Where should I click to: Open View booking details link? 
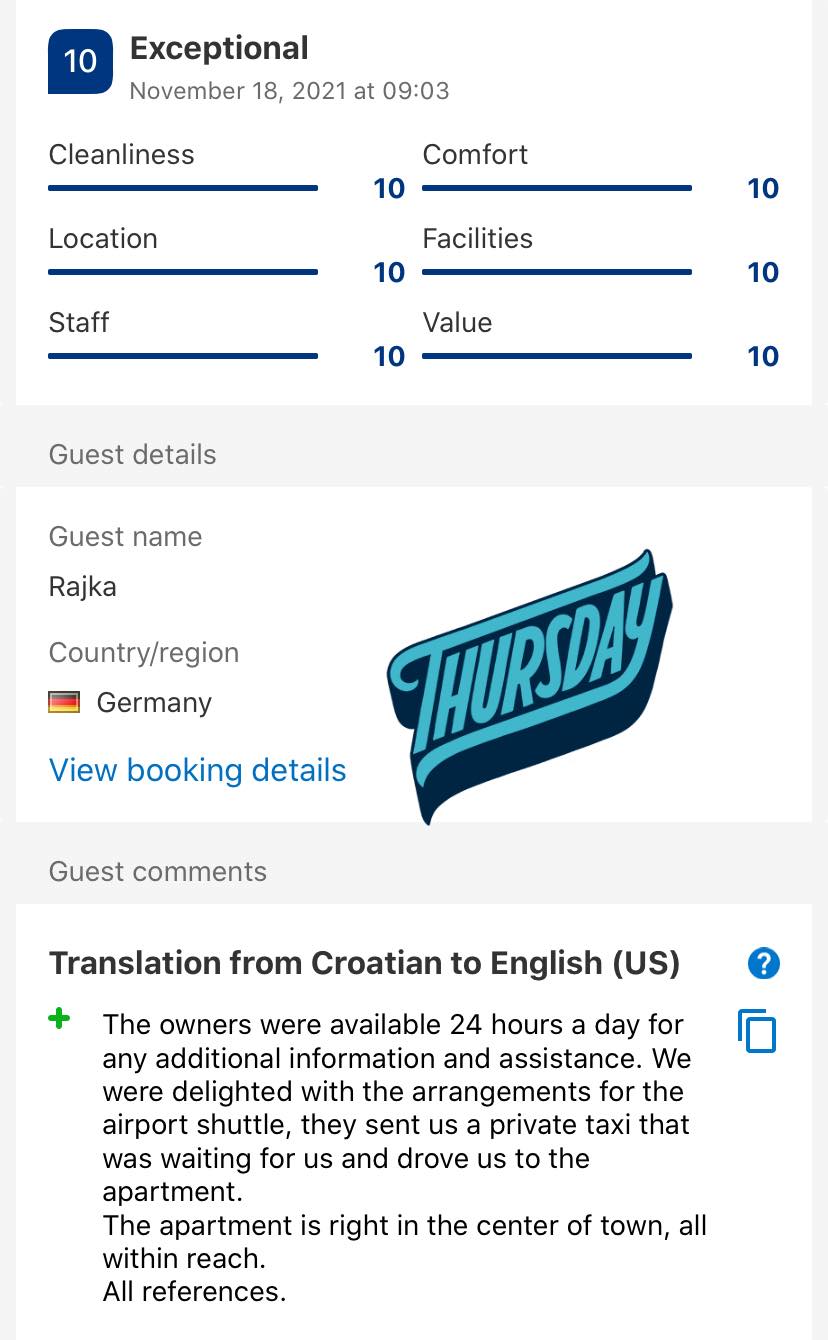(x=198, y=770)
